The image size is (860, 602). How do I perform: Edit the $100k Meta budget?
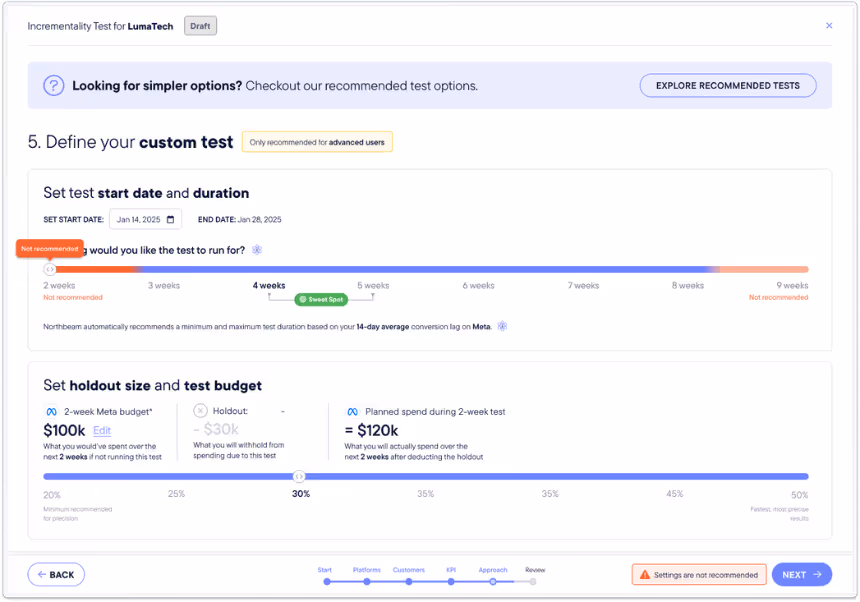click(102, 430)
